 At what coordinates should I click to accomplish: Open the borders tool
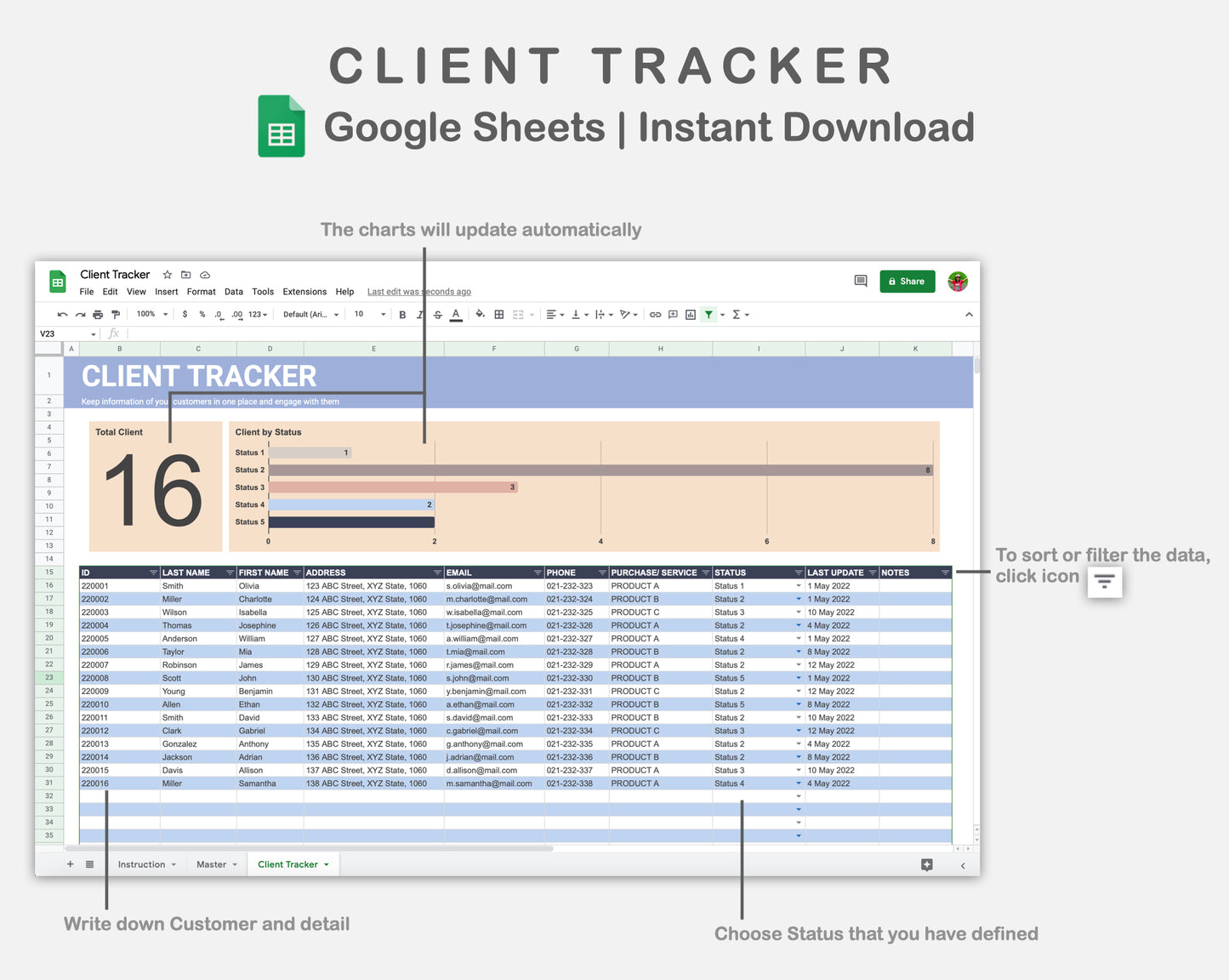tap(498, 314)
